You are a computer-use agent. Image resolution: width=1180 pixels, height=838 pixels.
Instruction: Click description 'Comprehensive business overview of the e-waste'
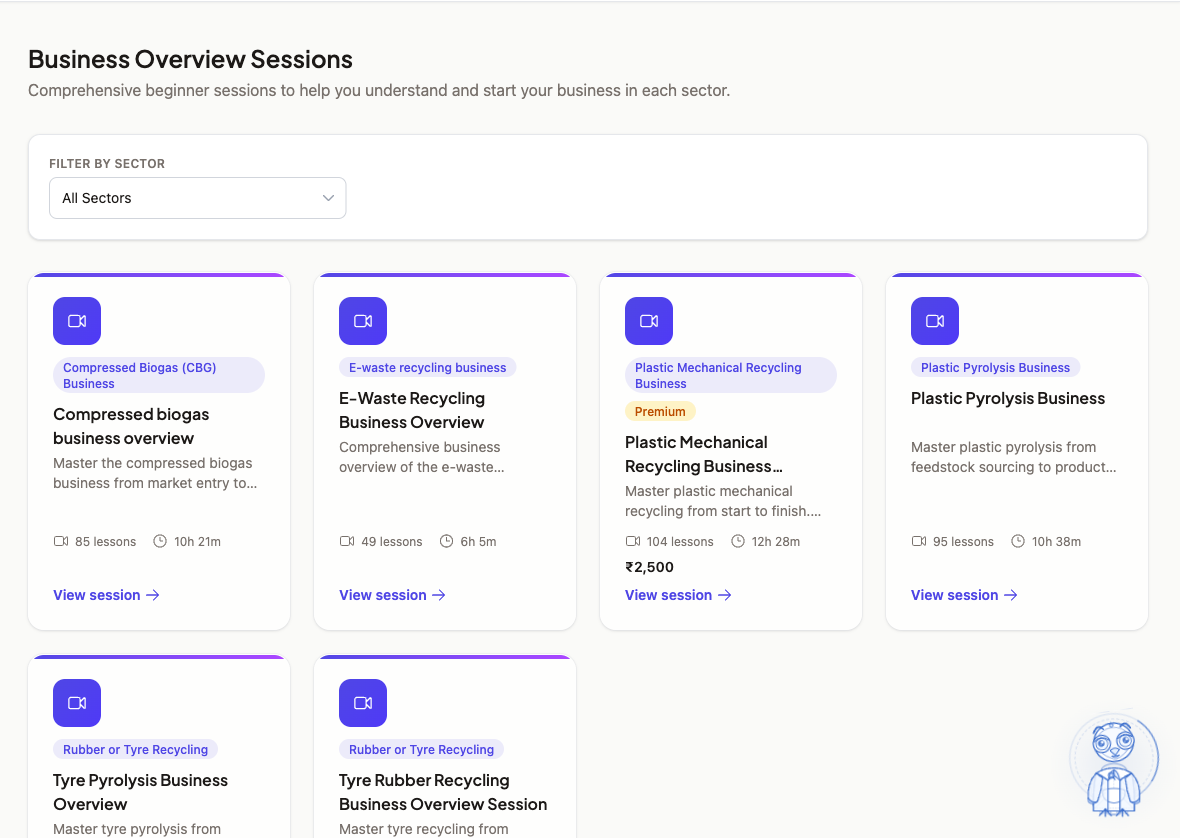tap(421, 457)
